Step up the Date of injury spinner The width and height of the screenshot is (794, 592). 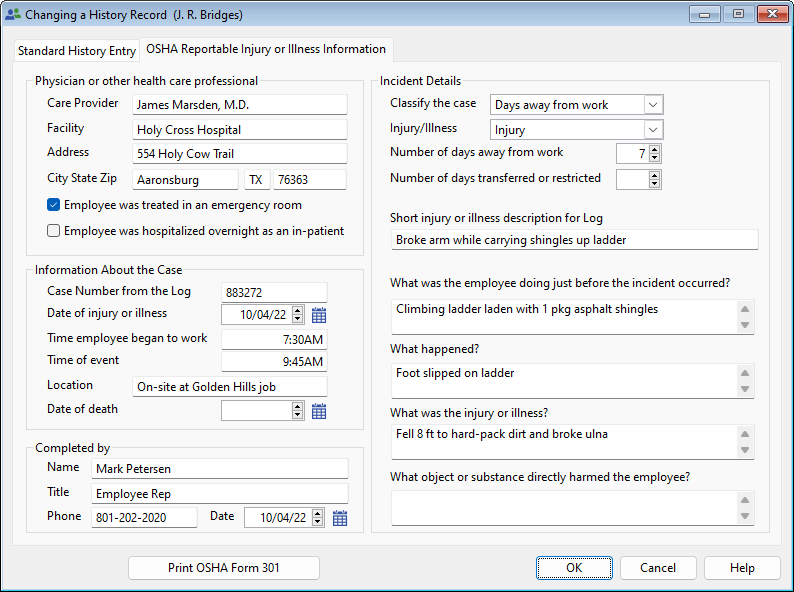click(297, 311)
